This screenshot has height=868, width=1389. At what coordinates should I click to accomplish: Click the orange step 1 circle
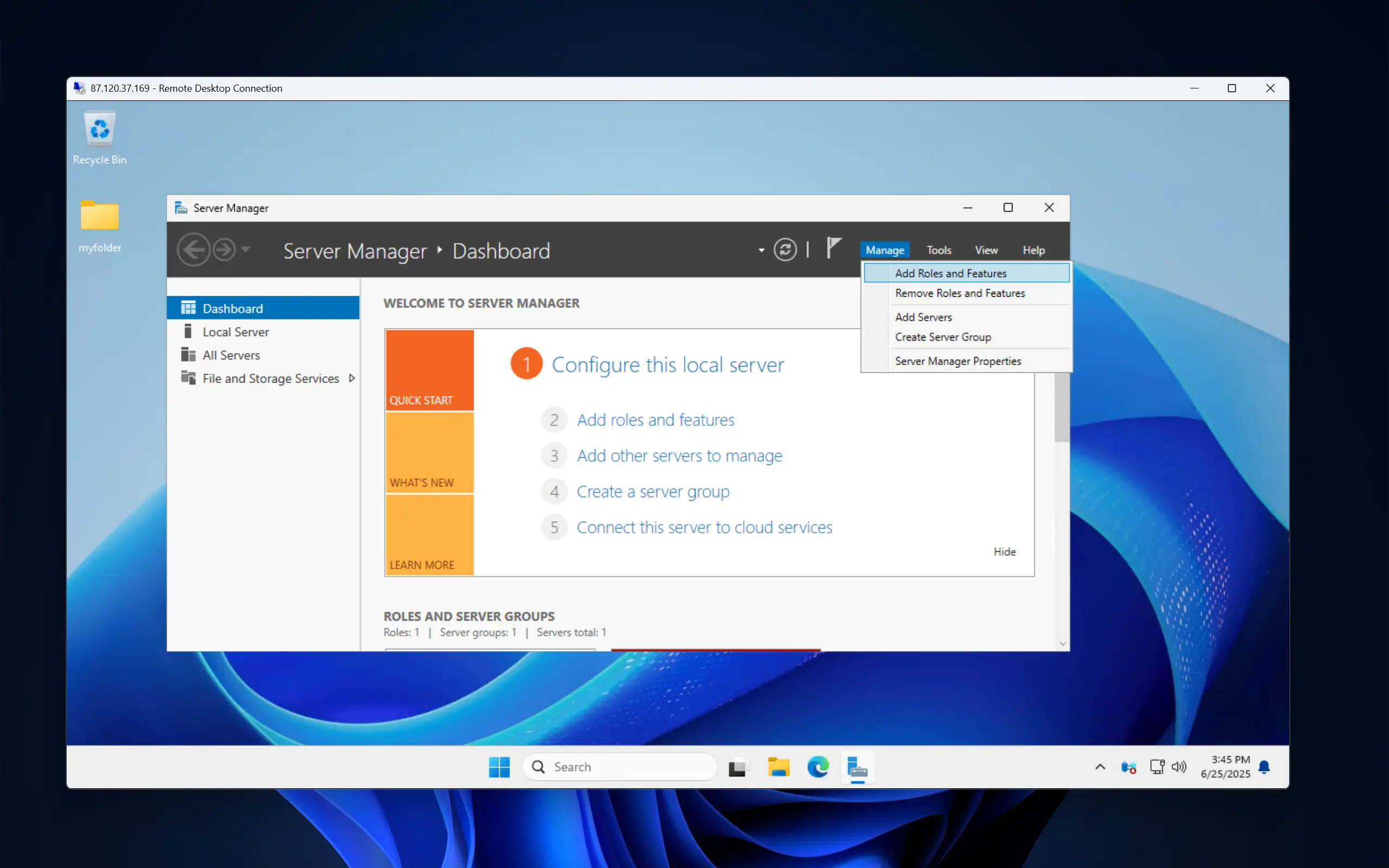point(526,364)
